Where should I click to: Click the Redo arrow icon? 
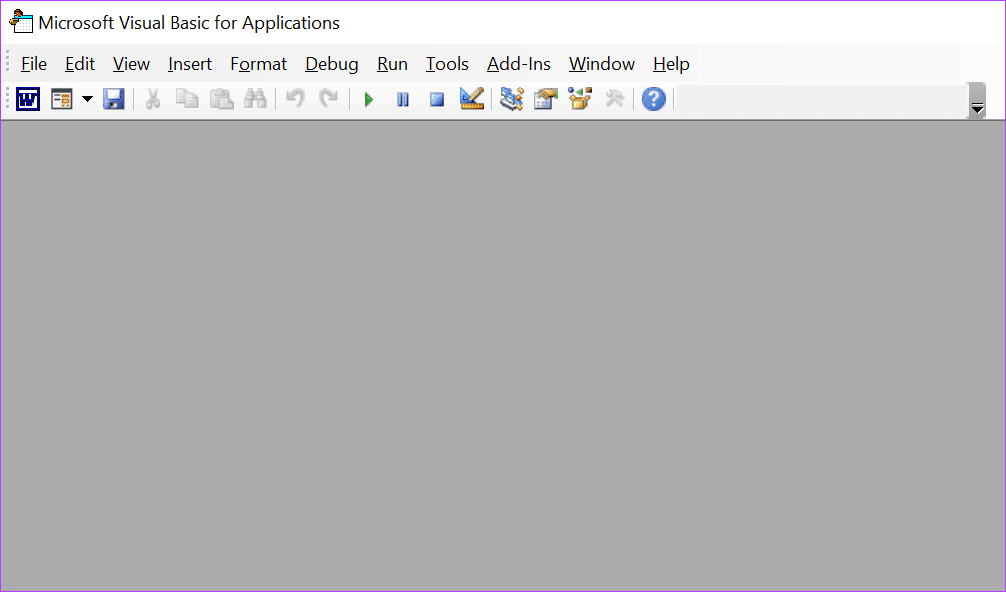point(329,99)
